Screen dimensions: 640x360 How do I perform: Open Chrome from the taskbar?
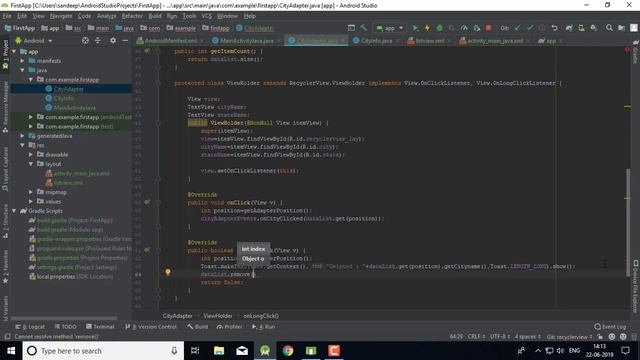click(x=288, y=351)
